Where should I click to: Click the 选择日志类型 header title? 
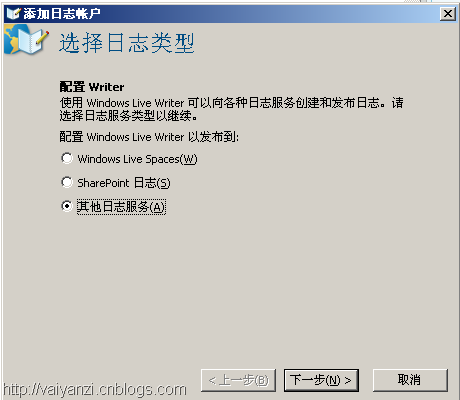(x=127, y=43)
